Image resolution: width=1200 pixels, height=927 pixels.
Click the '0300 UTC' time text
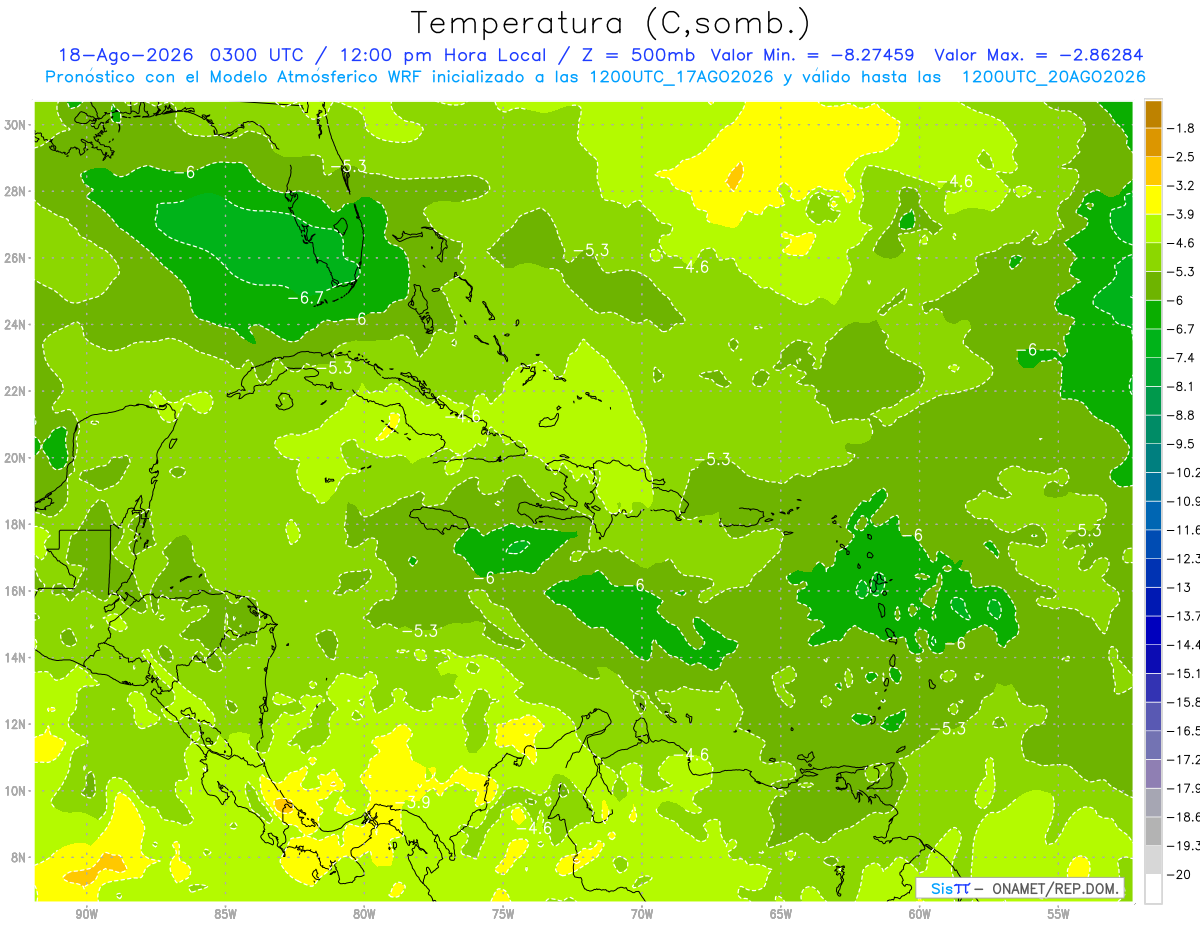(257, 55)
